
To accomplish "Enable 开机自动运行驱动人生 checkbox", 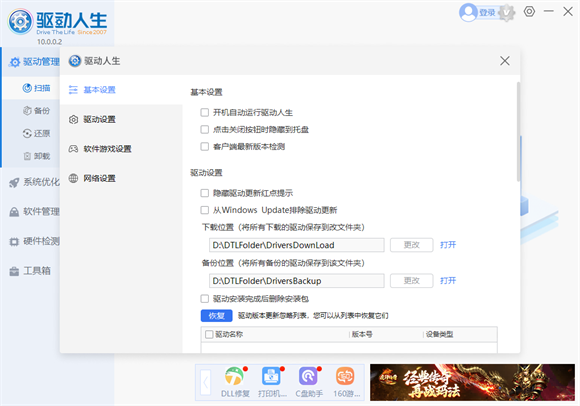I will pyautogui.click(x=205, y=112).
